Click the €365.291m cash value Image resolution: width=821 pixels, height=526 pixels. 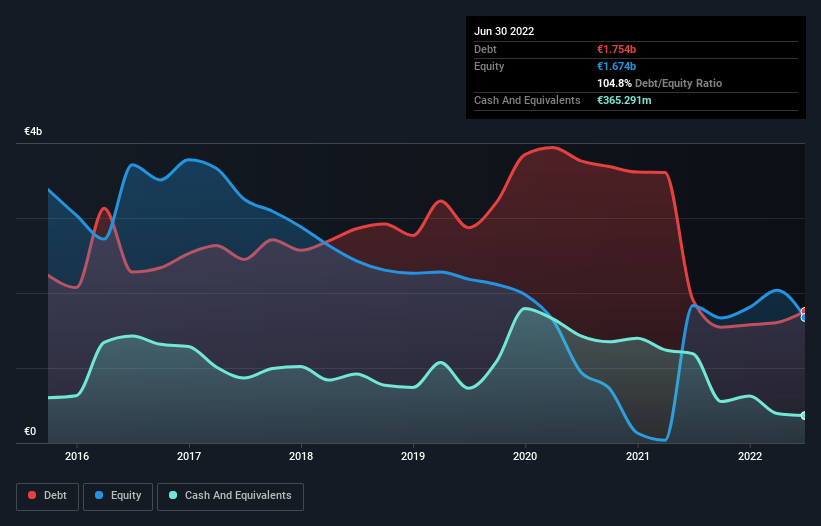tap(624, 100)
